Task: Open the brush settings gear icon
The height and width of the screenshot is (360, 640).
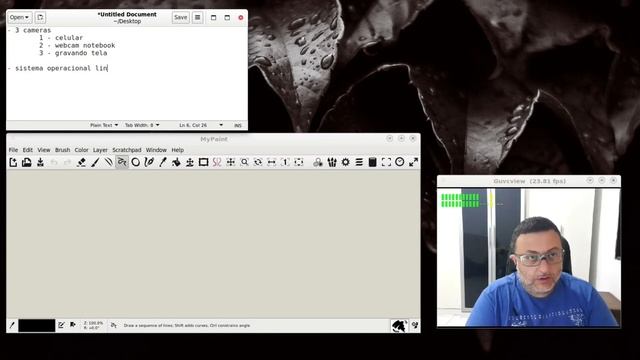Action: pyautogui.click(x=345, y=162)
